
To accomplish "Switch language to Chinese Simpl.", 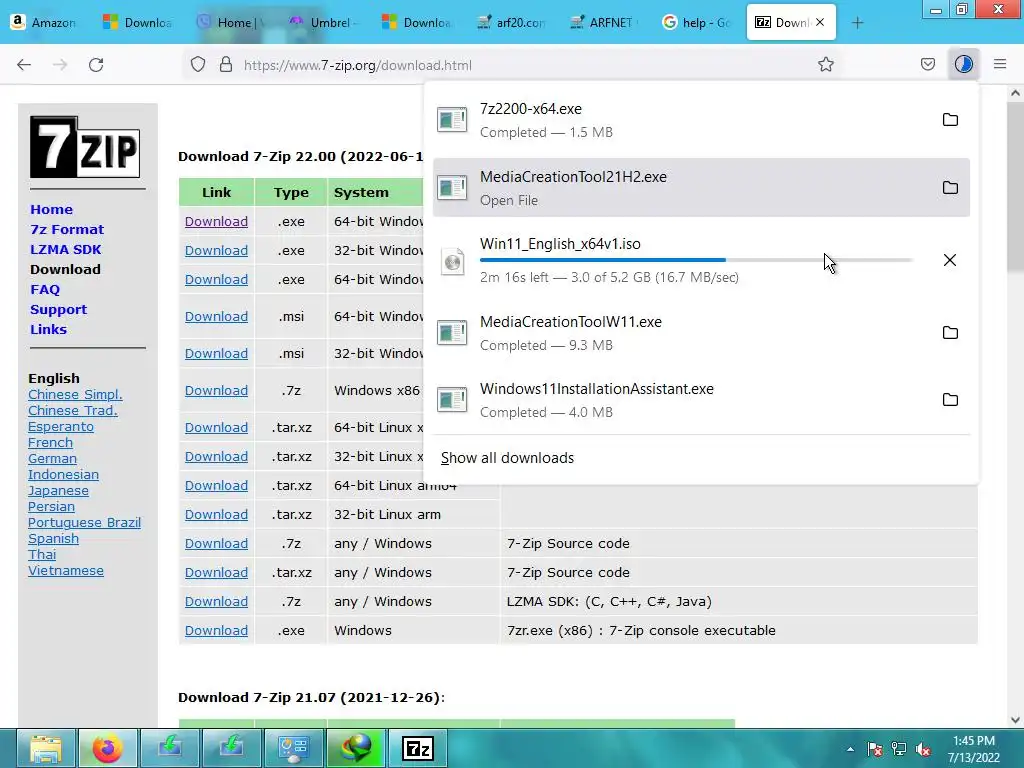I will point(75,394).
